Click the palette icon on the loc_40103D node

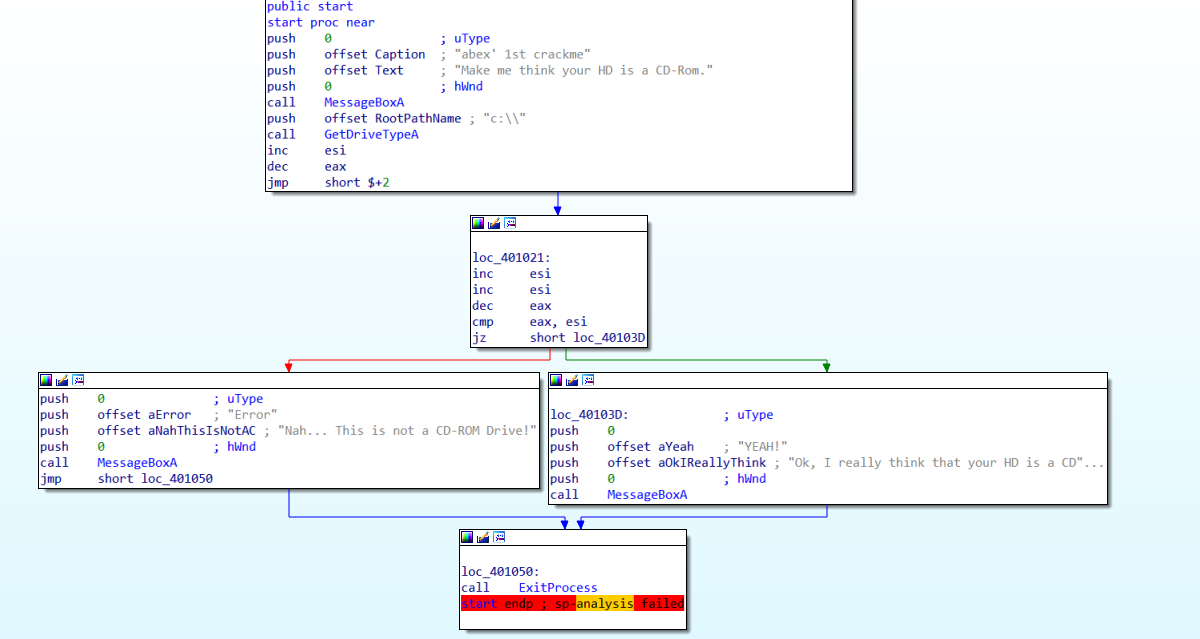(x=557, y=380)
